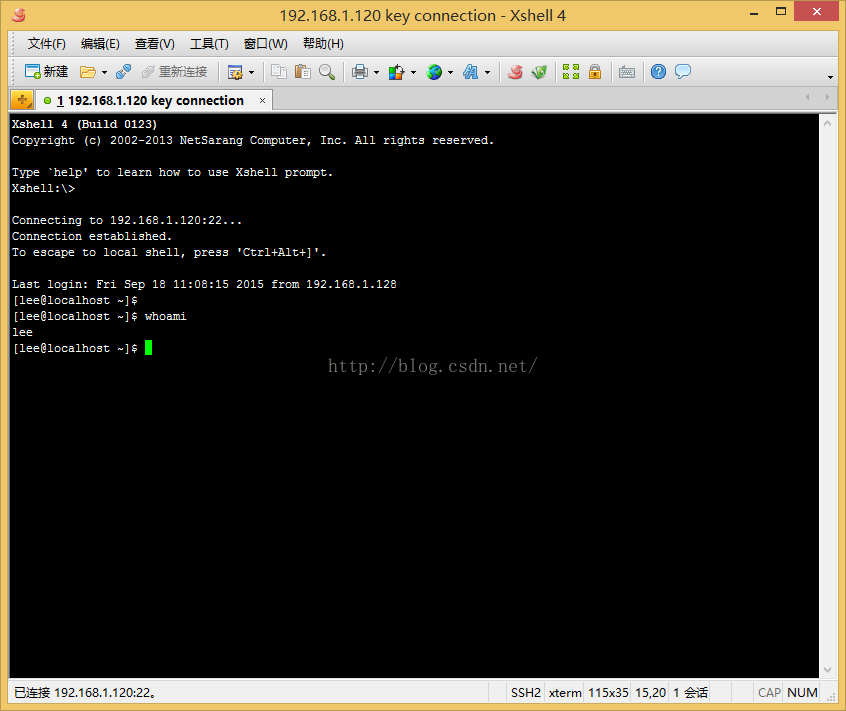846x711 pixels.
Task: Open the 帮助(H) menu
Action: [x=323, y=44]
